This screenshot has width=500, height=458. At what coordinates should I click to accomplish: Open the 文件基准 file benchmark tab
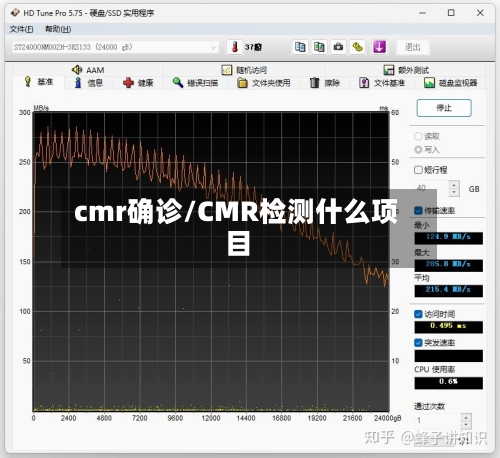pos(382,83)
